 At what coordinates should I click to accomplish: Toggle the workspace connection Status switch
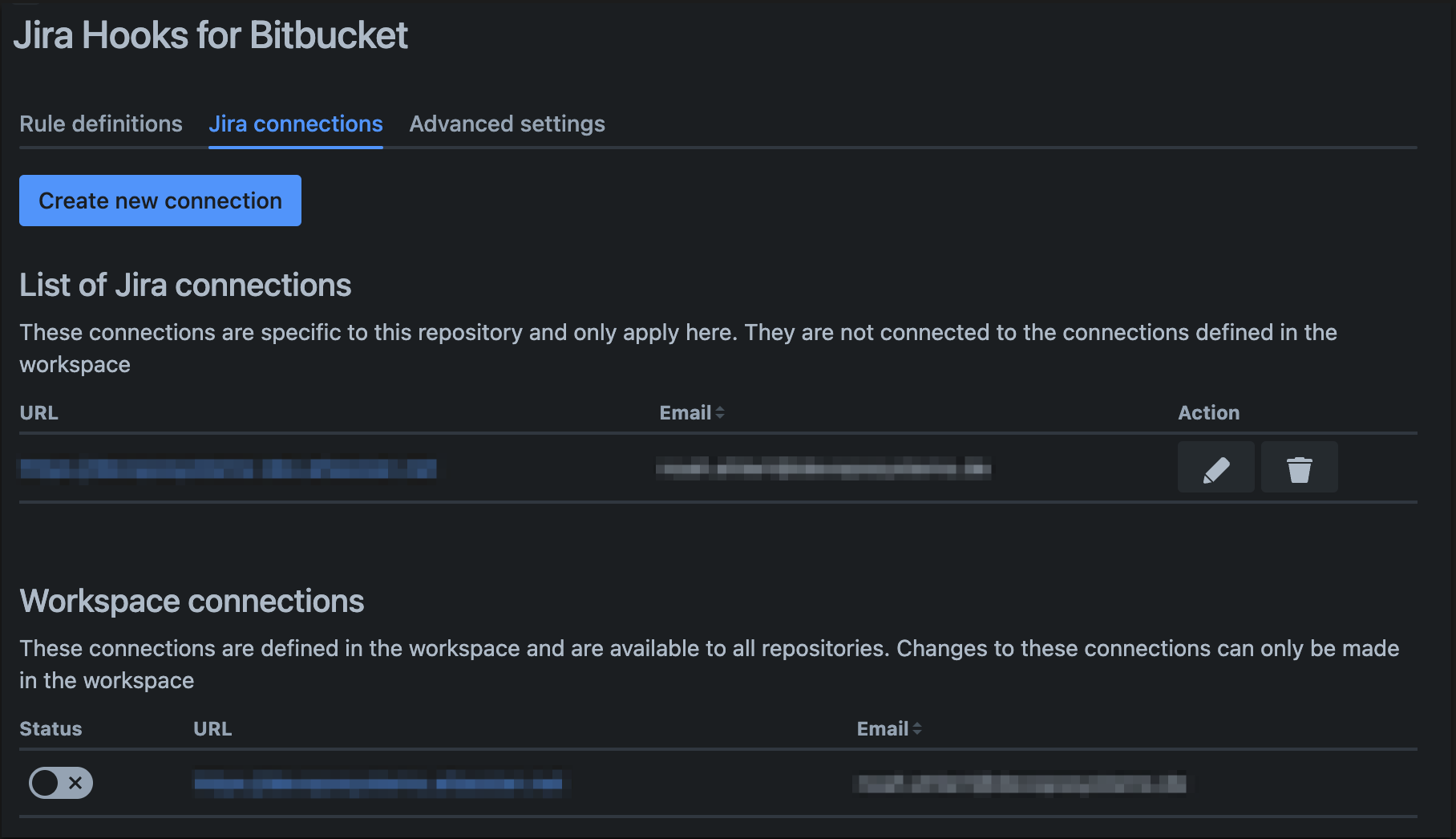(61, 783)
